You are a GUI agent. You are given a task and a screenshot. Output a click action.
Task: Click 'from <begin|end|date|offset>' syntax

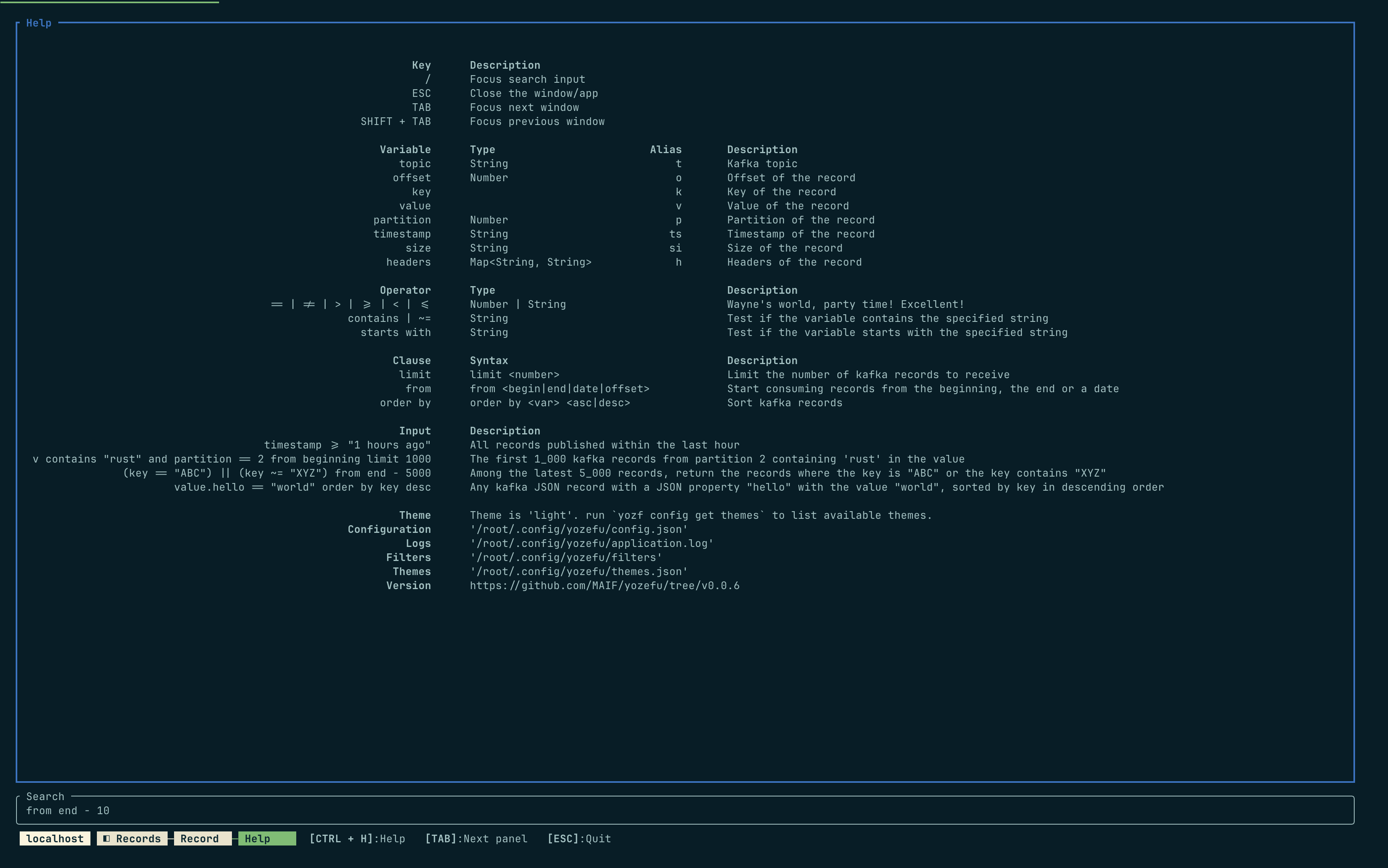560,389
